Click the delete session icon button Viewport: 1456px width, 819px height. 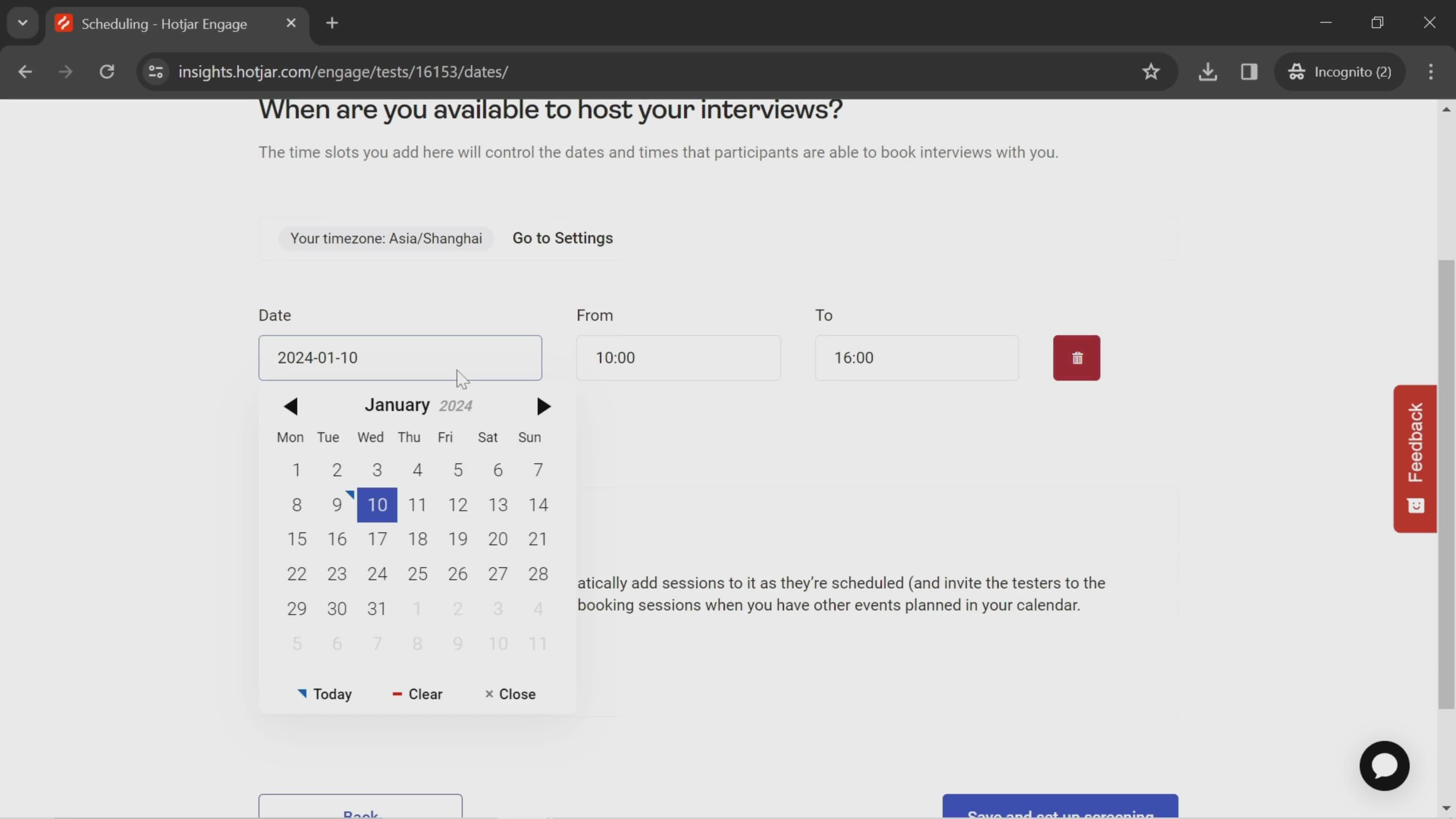tap(1077, 358)
